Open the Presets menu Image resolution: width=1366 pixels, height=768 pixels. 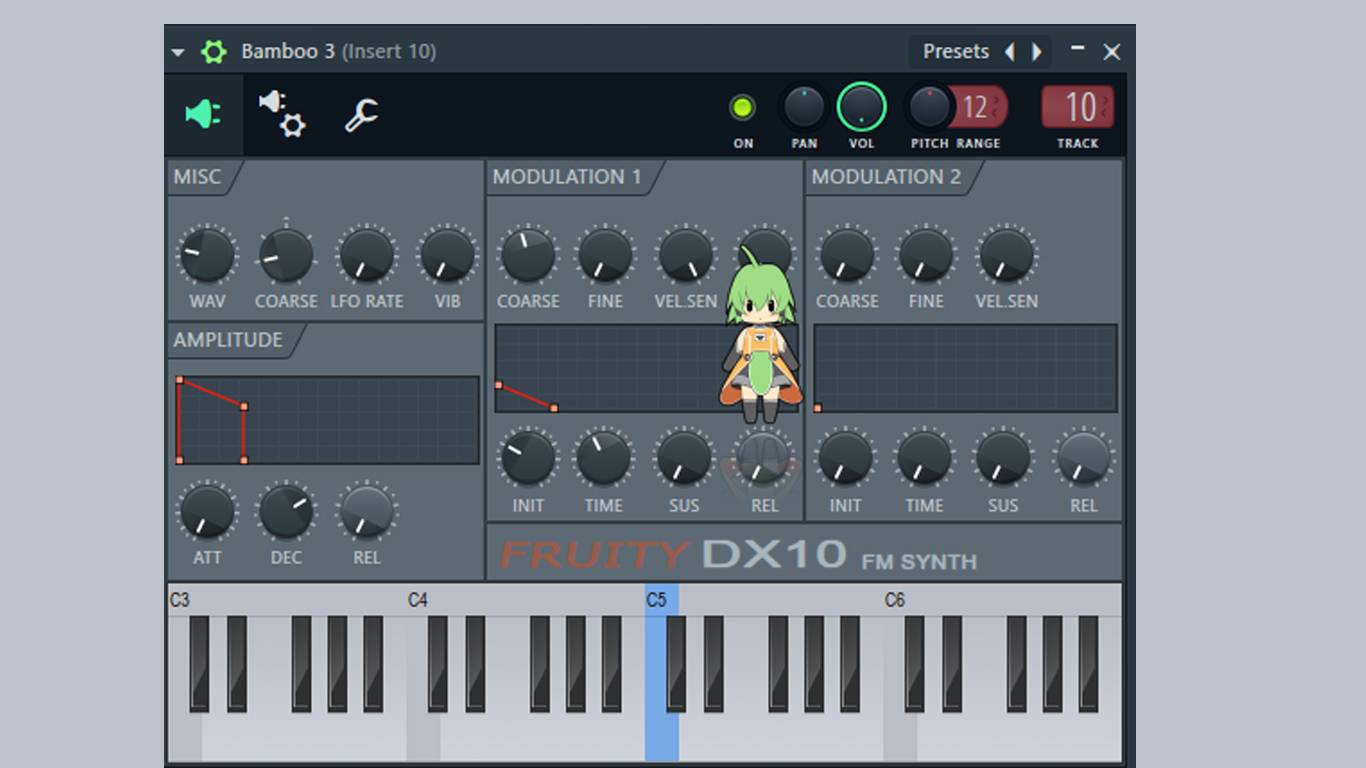(x=956, y=52)
